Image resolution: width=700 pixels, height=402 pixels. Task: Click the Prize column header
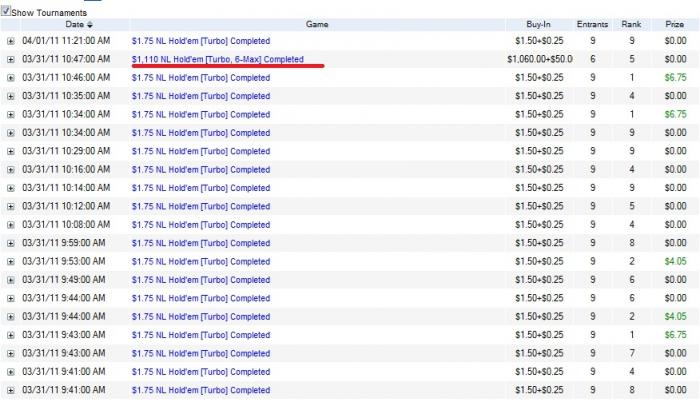pyautogui.click(x=675, y=25)
